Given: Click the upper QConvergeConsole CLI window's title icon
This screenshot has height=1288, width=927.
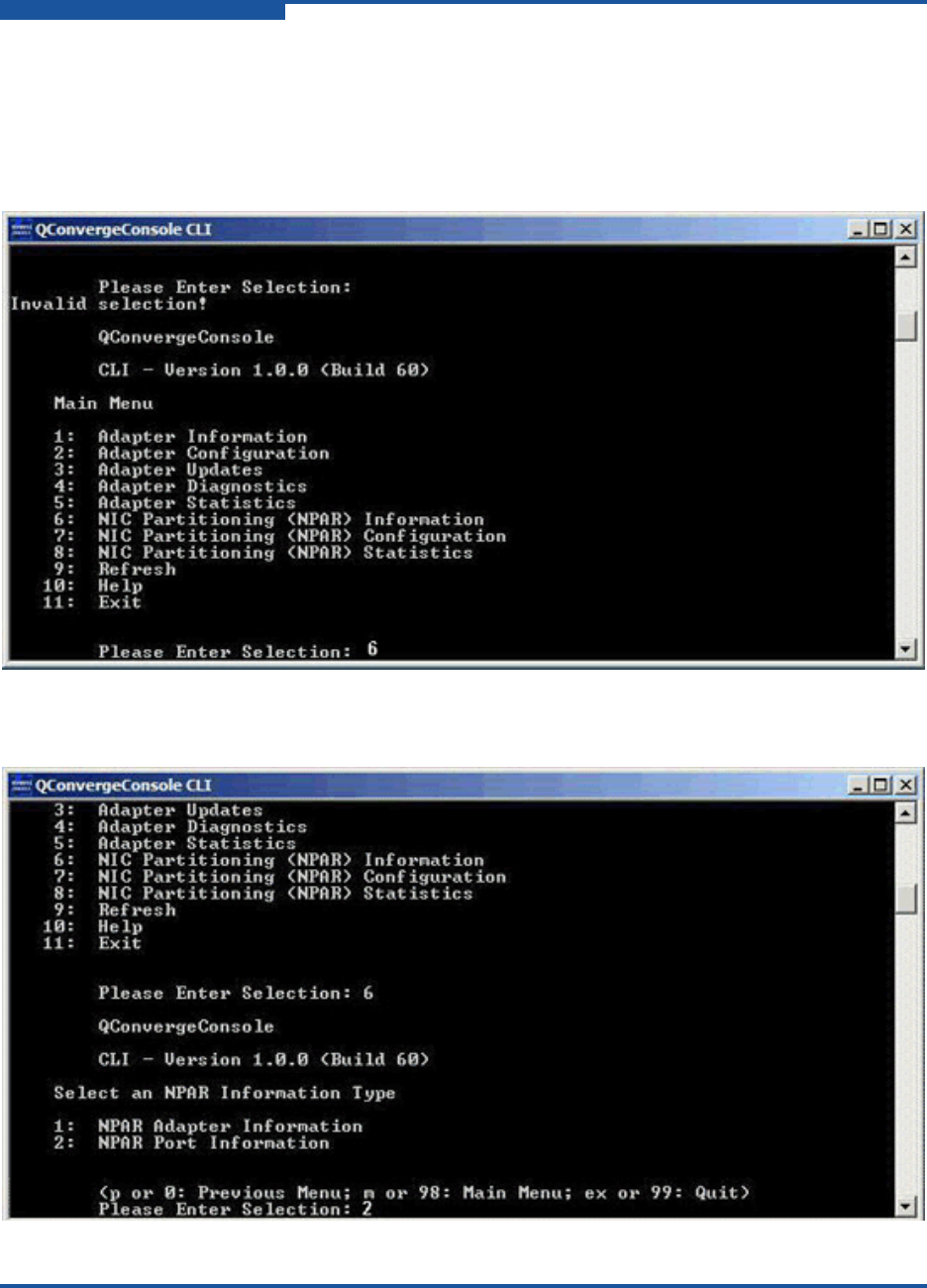Looking at the screenshot, I should 21,230.
